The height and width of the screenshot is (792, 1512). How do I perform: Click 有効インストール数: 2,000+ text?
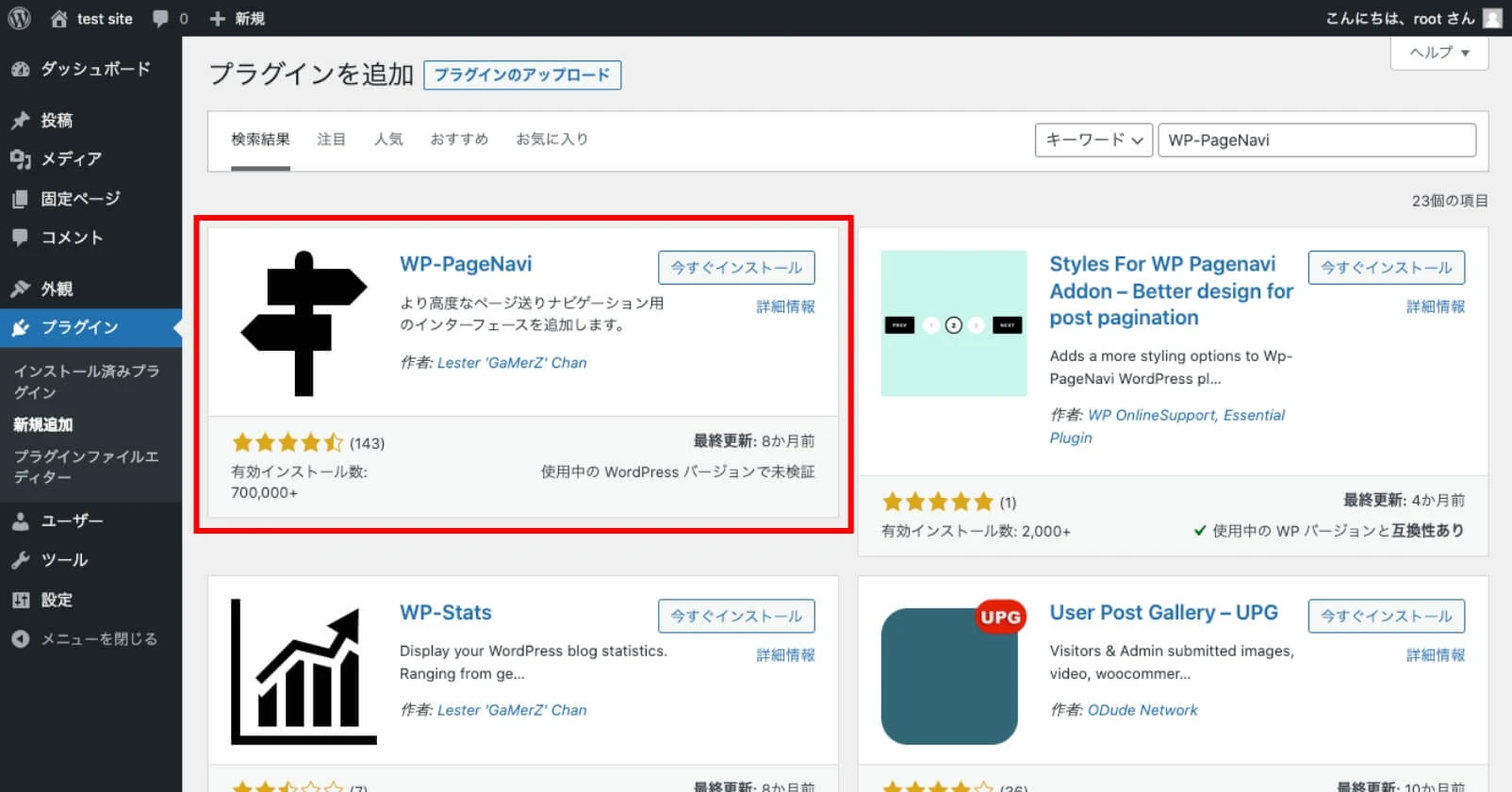(976, 531)
